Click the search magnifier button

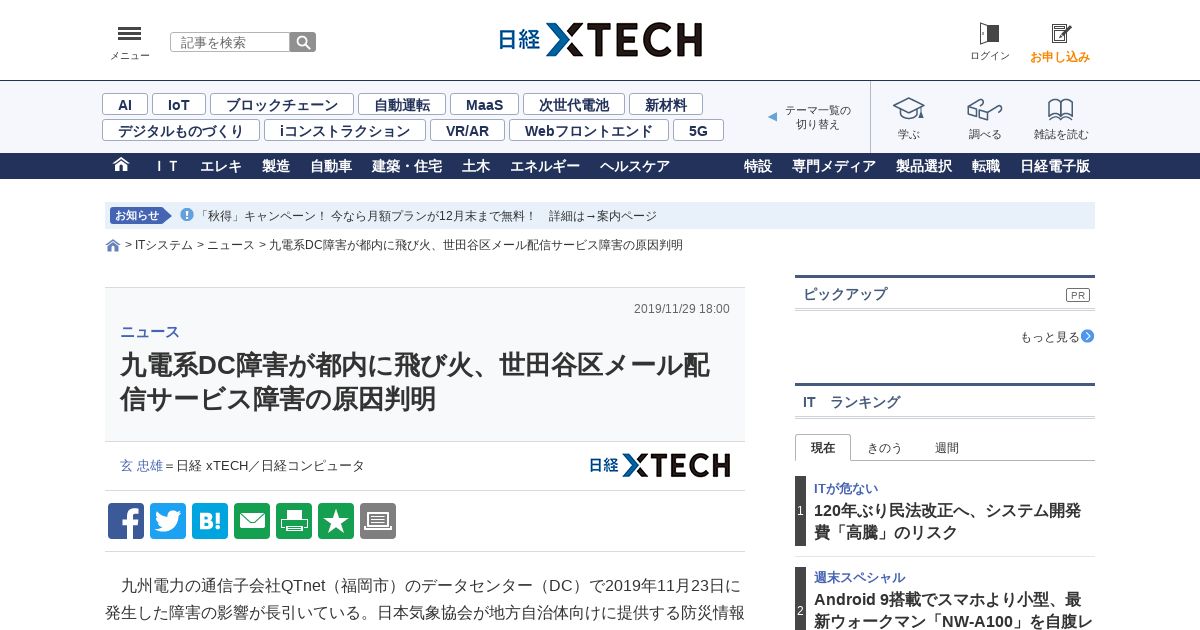[303, 42]
